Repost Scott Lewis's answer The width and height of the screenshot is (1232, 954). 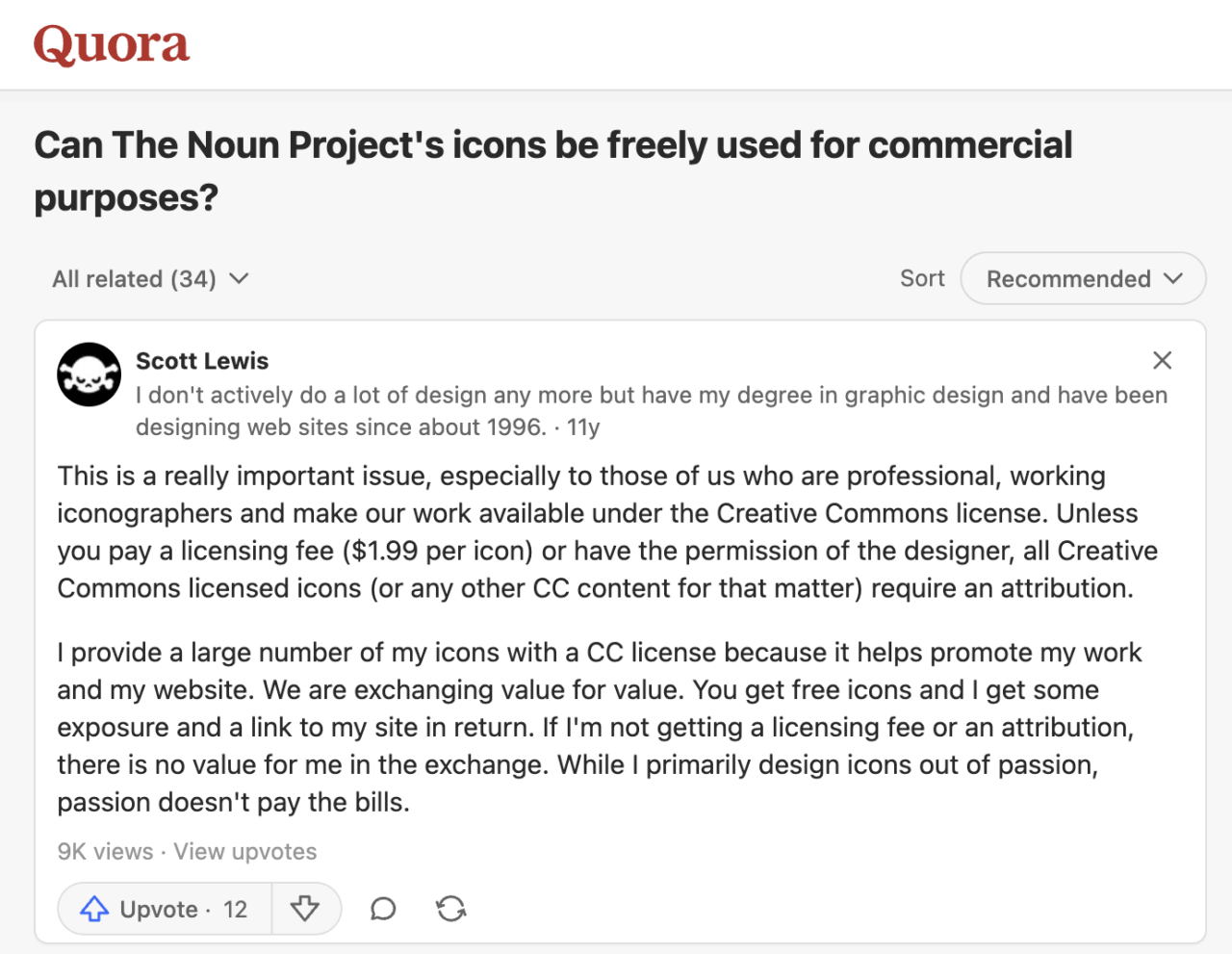tap(450, 908)
